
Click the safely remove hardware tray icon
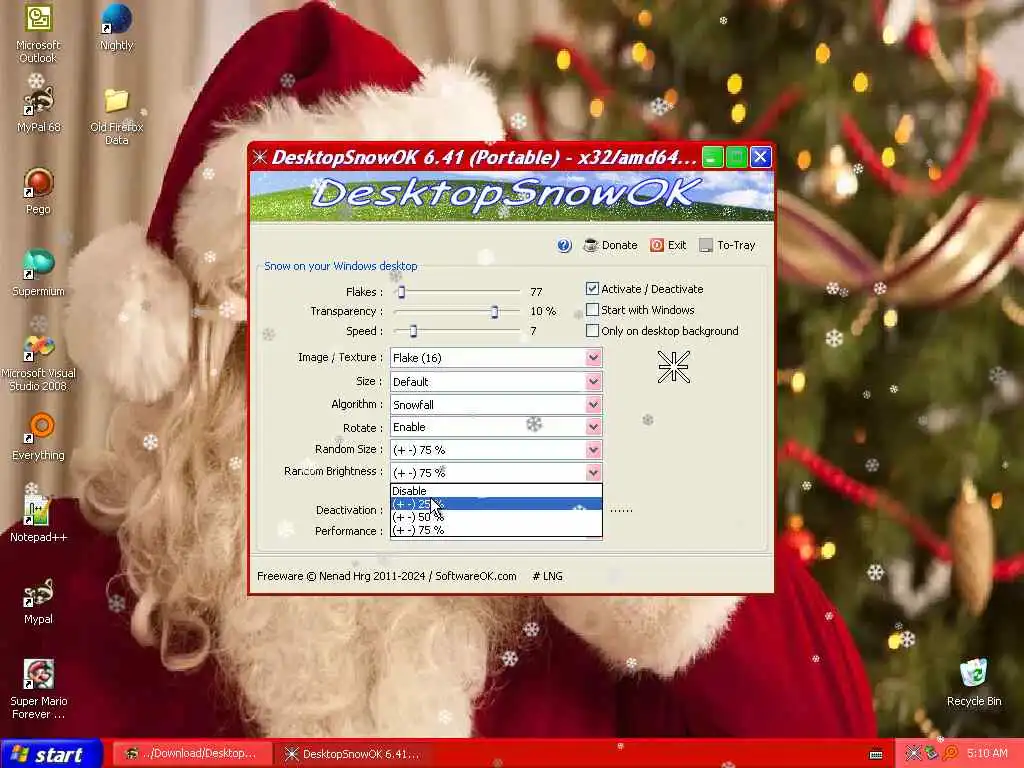click(x=931, y=754)
